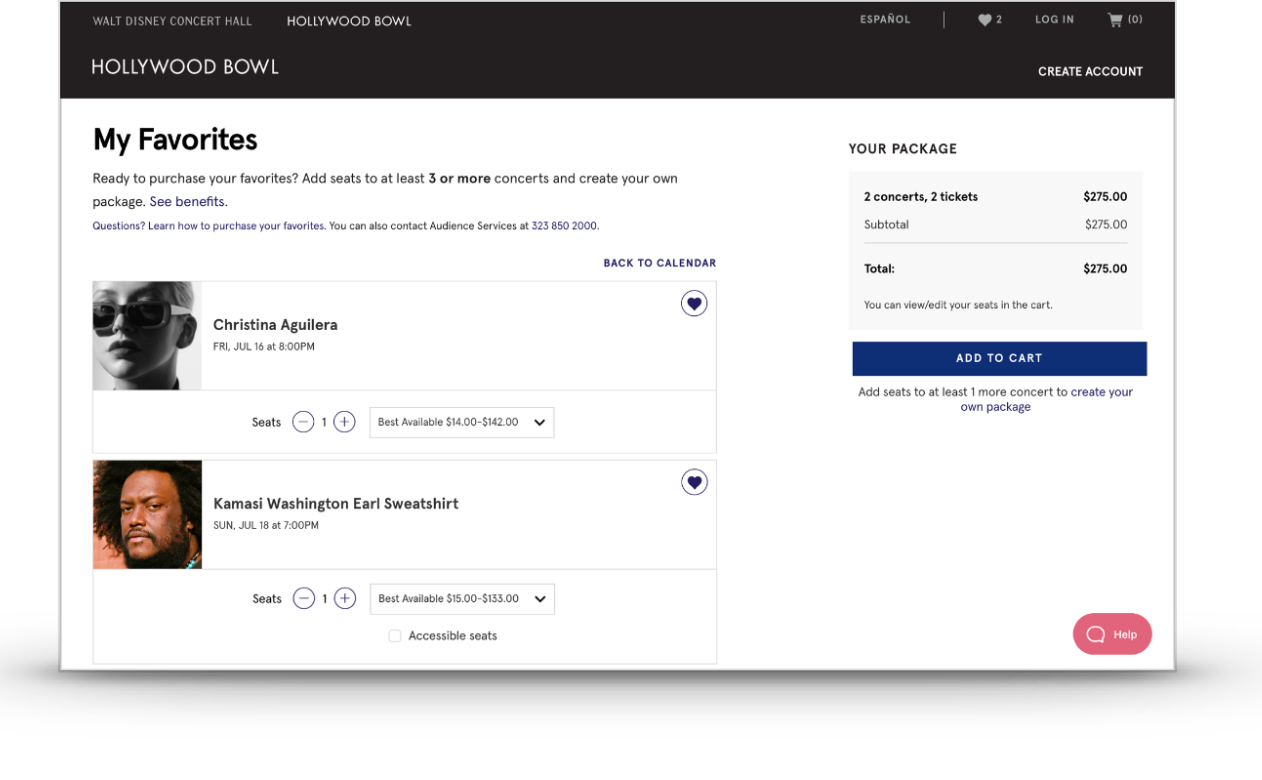Select the Hollywood Bowl venue tab
Image resolution: width=1262 pixels, height=780 pixels.
349,21
